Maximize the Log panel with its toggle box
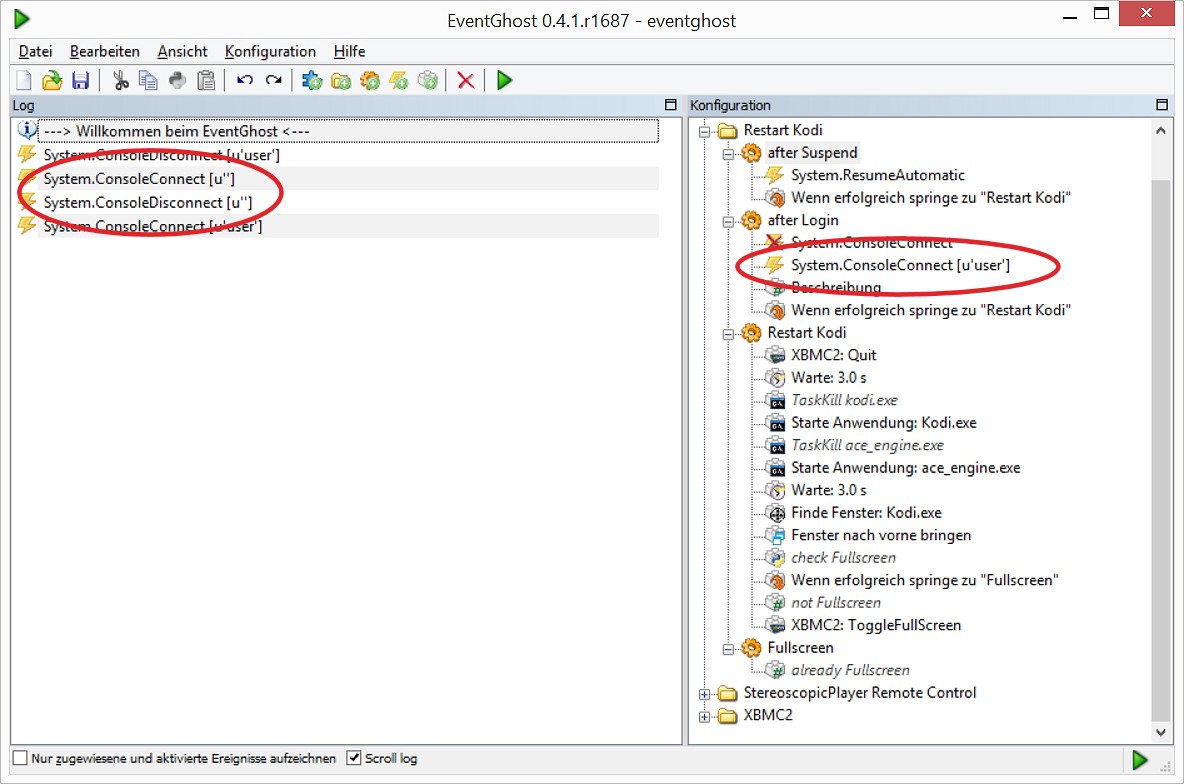 (671, 105)
